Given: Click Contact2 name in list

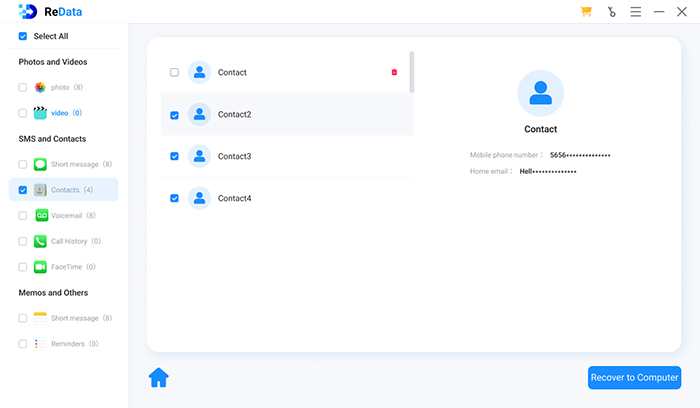Looking at the screenshot, I should (234, 114).
